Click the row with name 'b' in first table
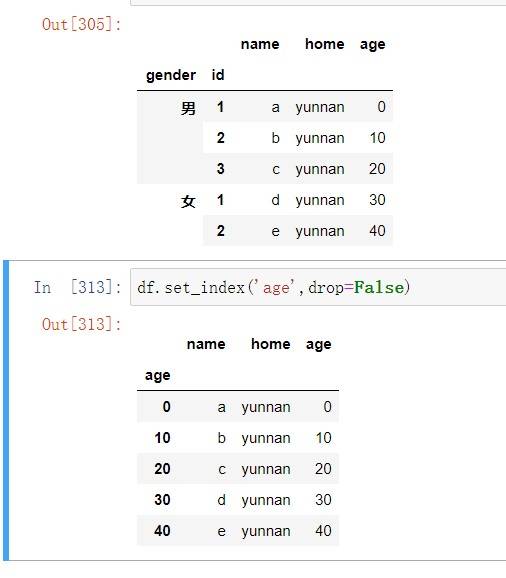 (298, 138)
